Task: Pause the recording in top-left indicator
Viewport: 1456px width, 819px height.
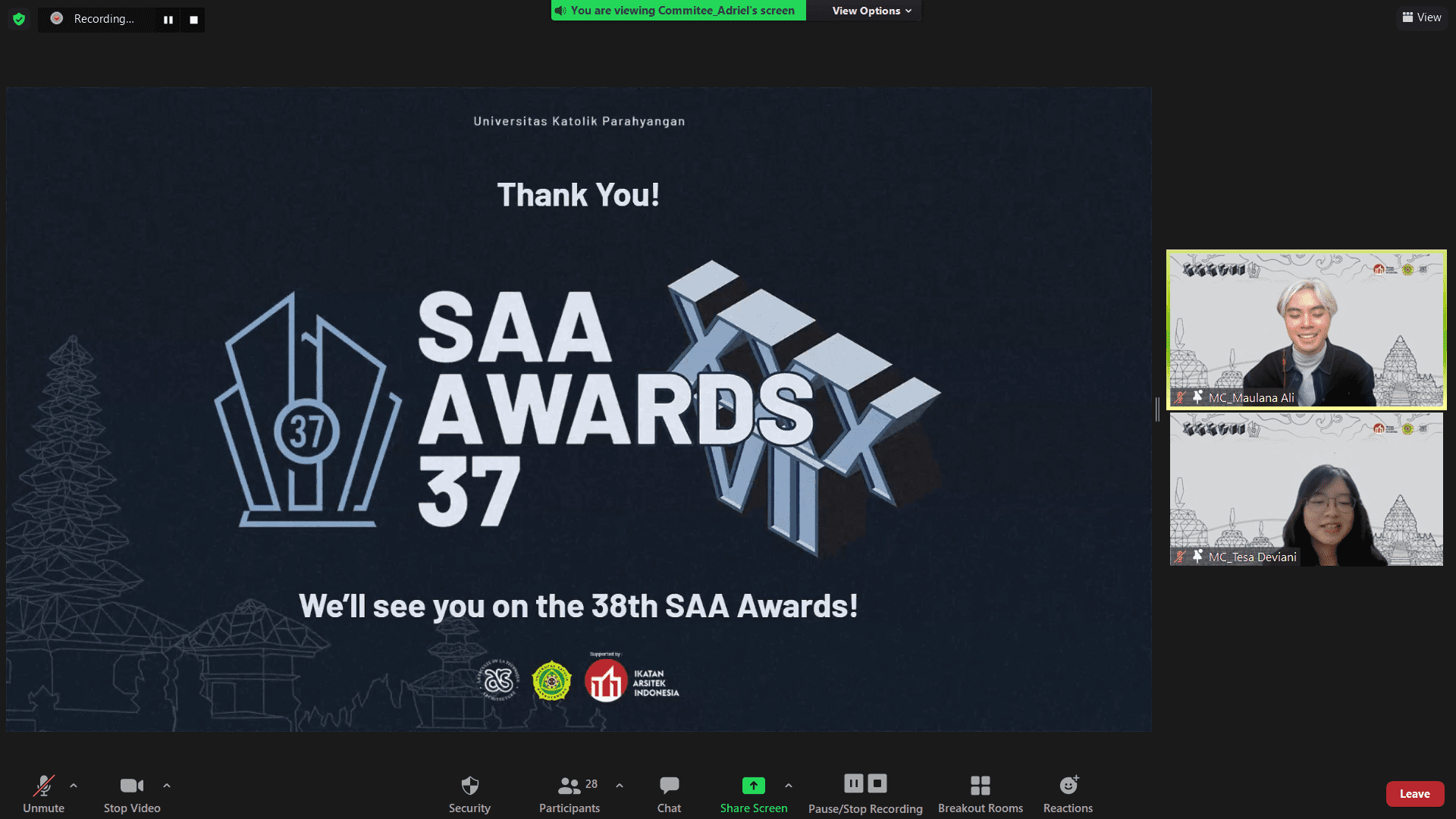Action: 168,20
